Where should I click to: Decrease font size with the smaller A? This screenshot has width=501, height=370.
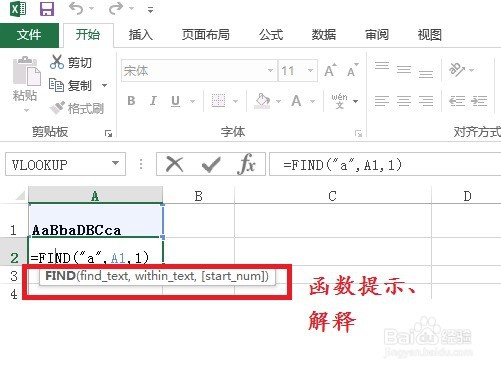[352, 70]
